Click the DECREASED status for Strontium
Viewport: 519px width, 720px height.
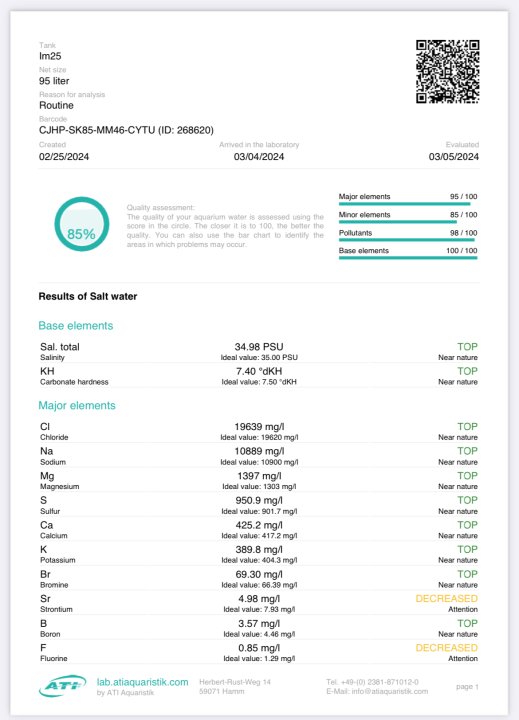click(x=446, y=598)
